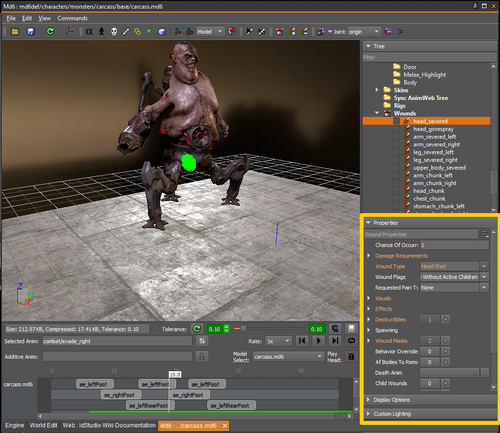Add a Child Wounds entry with plus button
500x433 pixels.
pyautogui.click(x=445, y=383)
